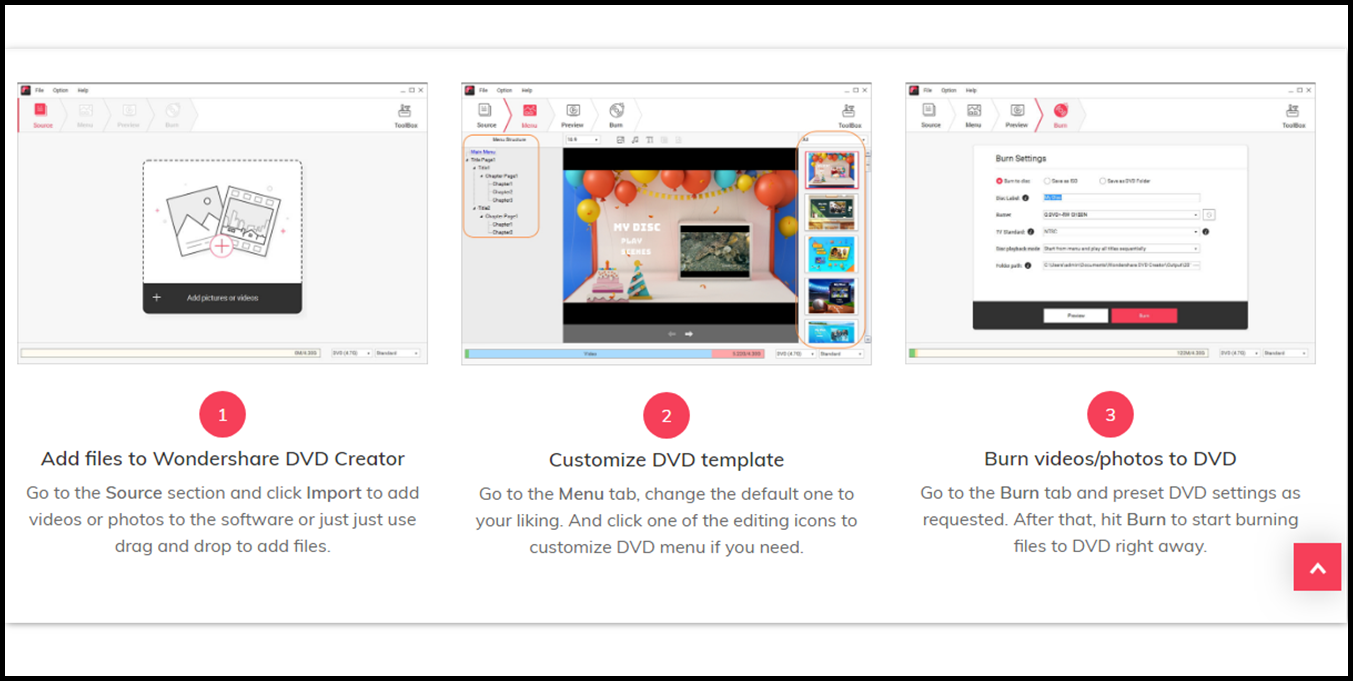Screen dimensions: 1353x681
Task: Open the template category dropdown above thumbnails
Action: 833,139
